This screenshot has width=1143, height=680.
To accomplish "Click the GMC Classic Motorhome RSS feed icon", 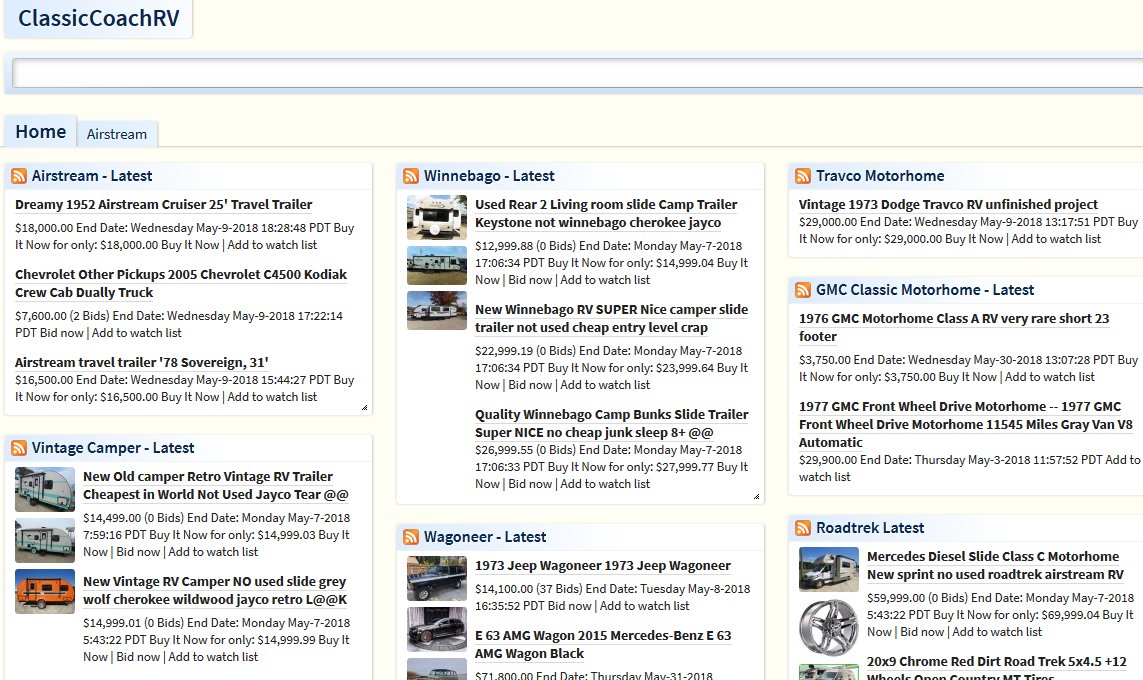I will pyautogui.click(x=802, y=290).
